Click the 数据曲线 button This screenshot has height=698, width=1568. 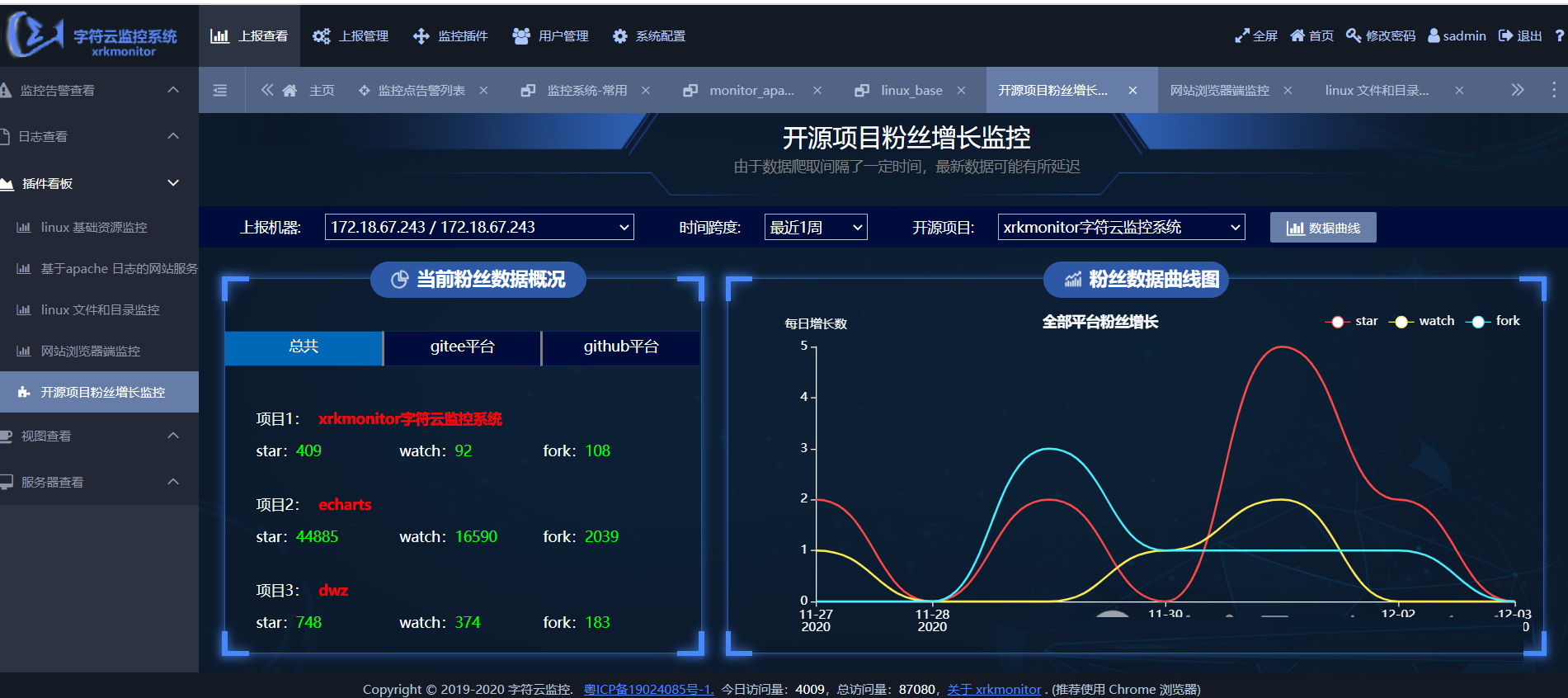tap(1323, 228)
